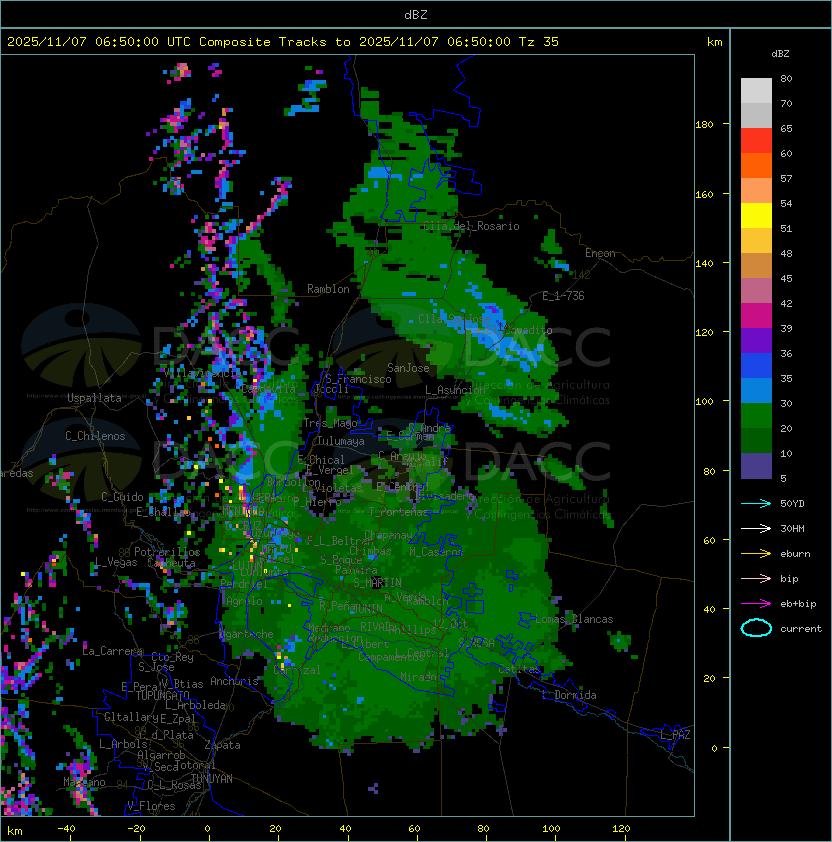Click the 160 km vertical axis tick
This screenshot has width=832, height=842.
coord(704,194)
